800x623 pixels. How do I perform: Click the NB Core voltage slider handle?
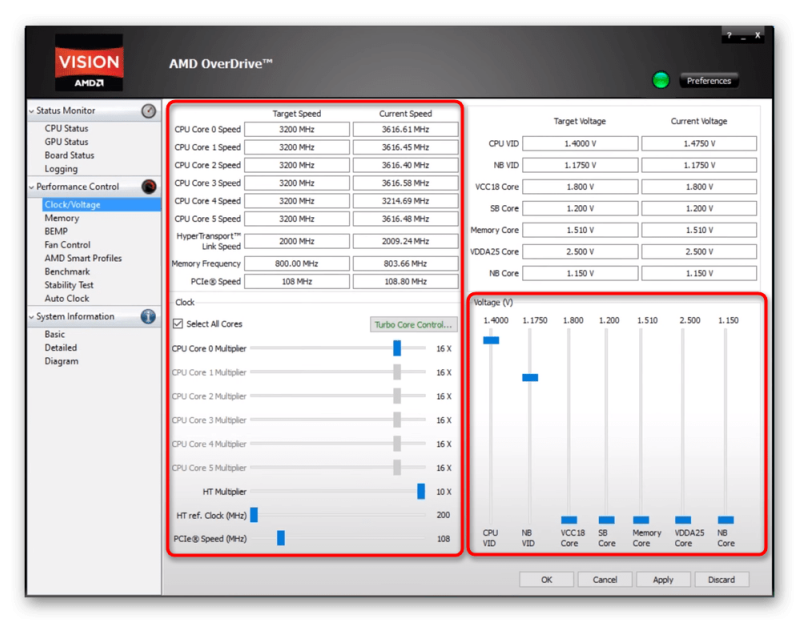click(726, 520)
